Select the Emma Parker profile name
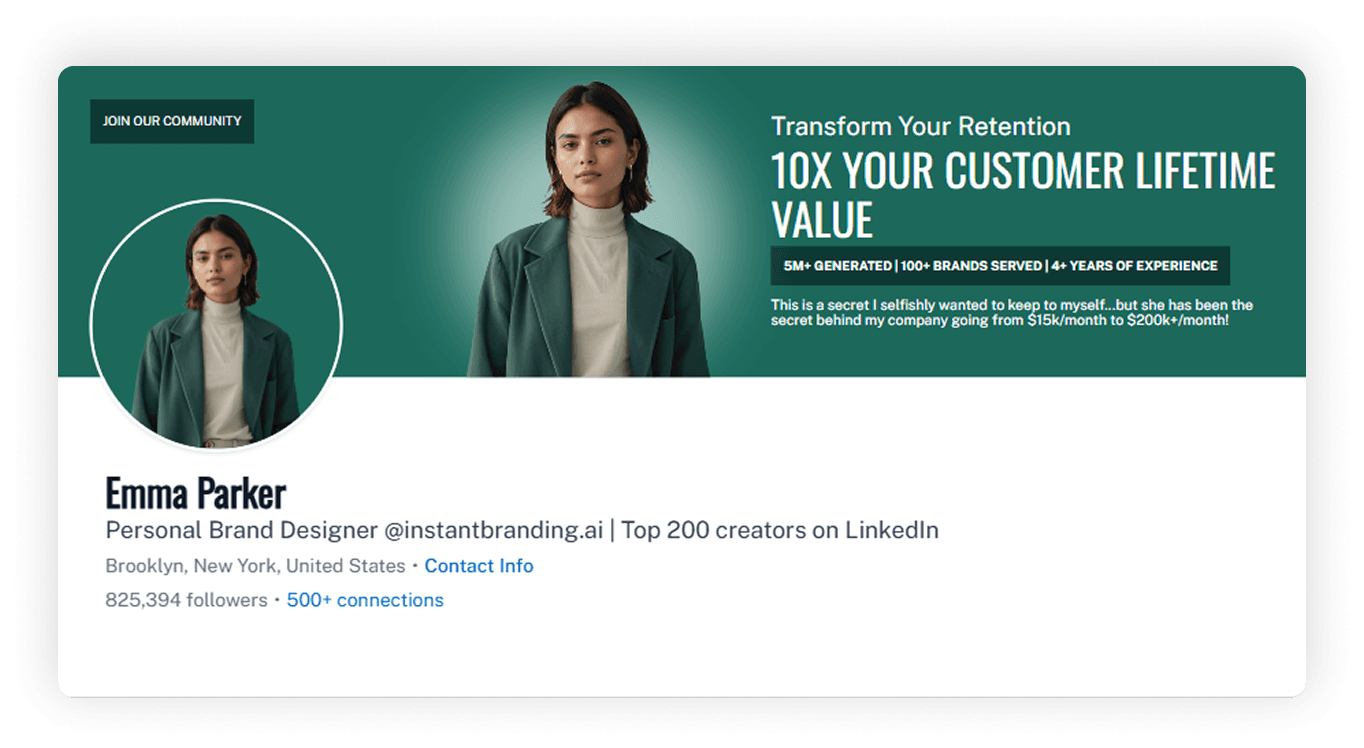The height and width of the screenshot is (748, 1364). [x=196, y=493]
